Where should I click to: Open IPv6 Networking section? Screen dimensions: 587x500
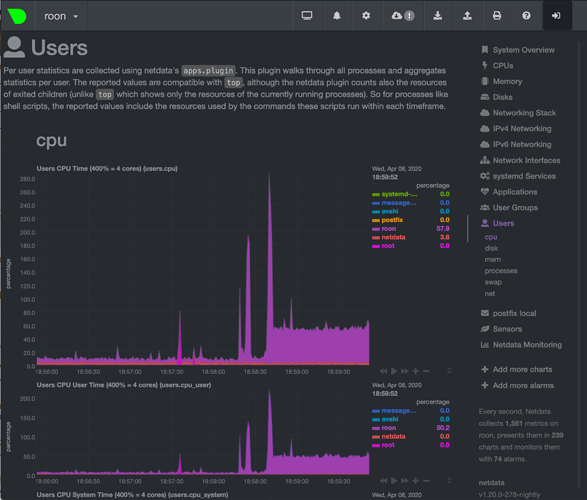(x=515, y=144)
